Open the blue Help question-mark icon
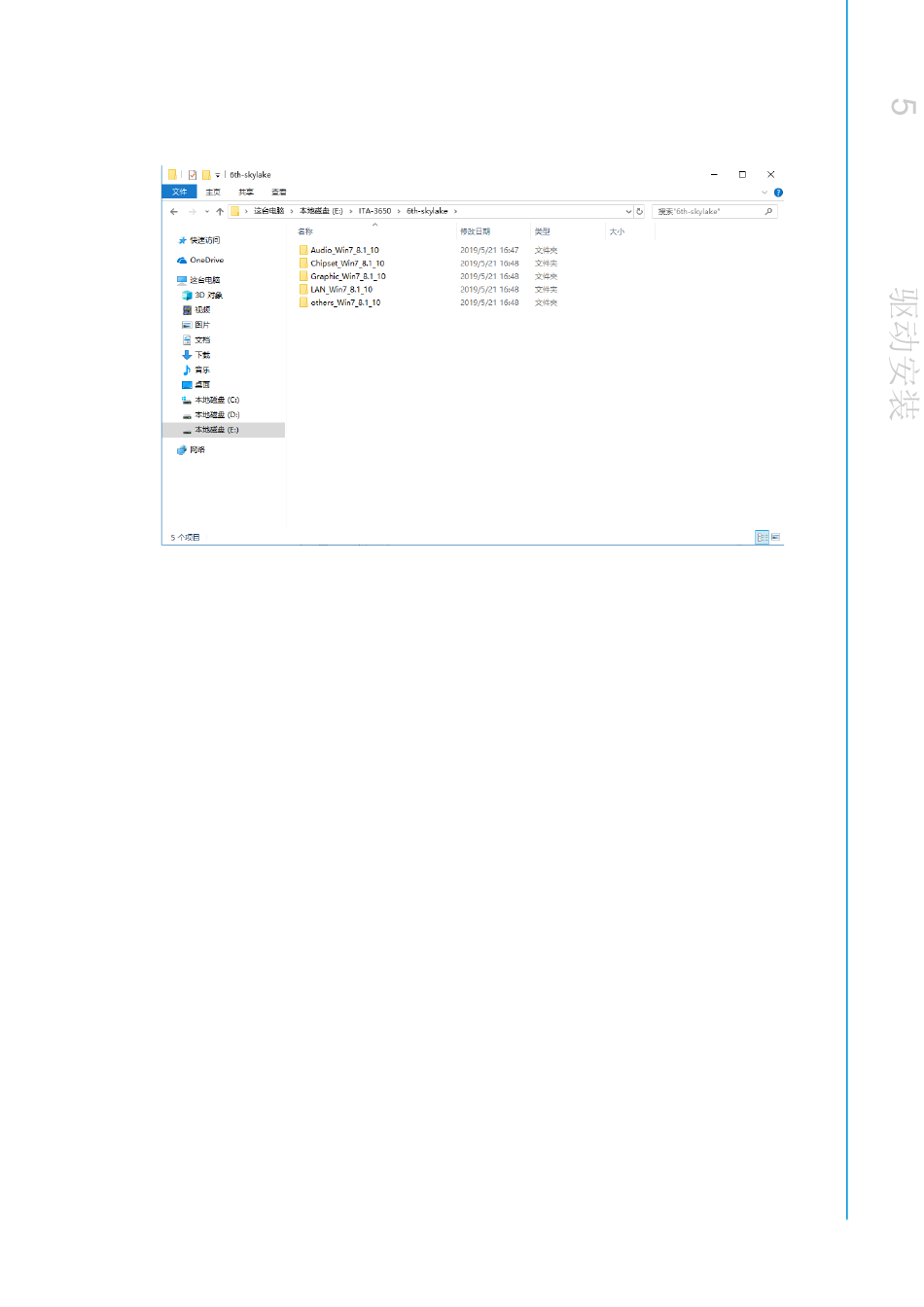924x1307 pixels. 778,193
